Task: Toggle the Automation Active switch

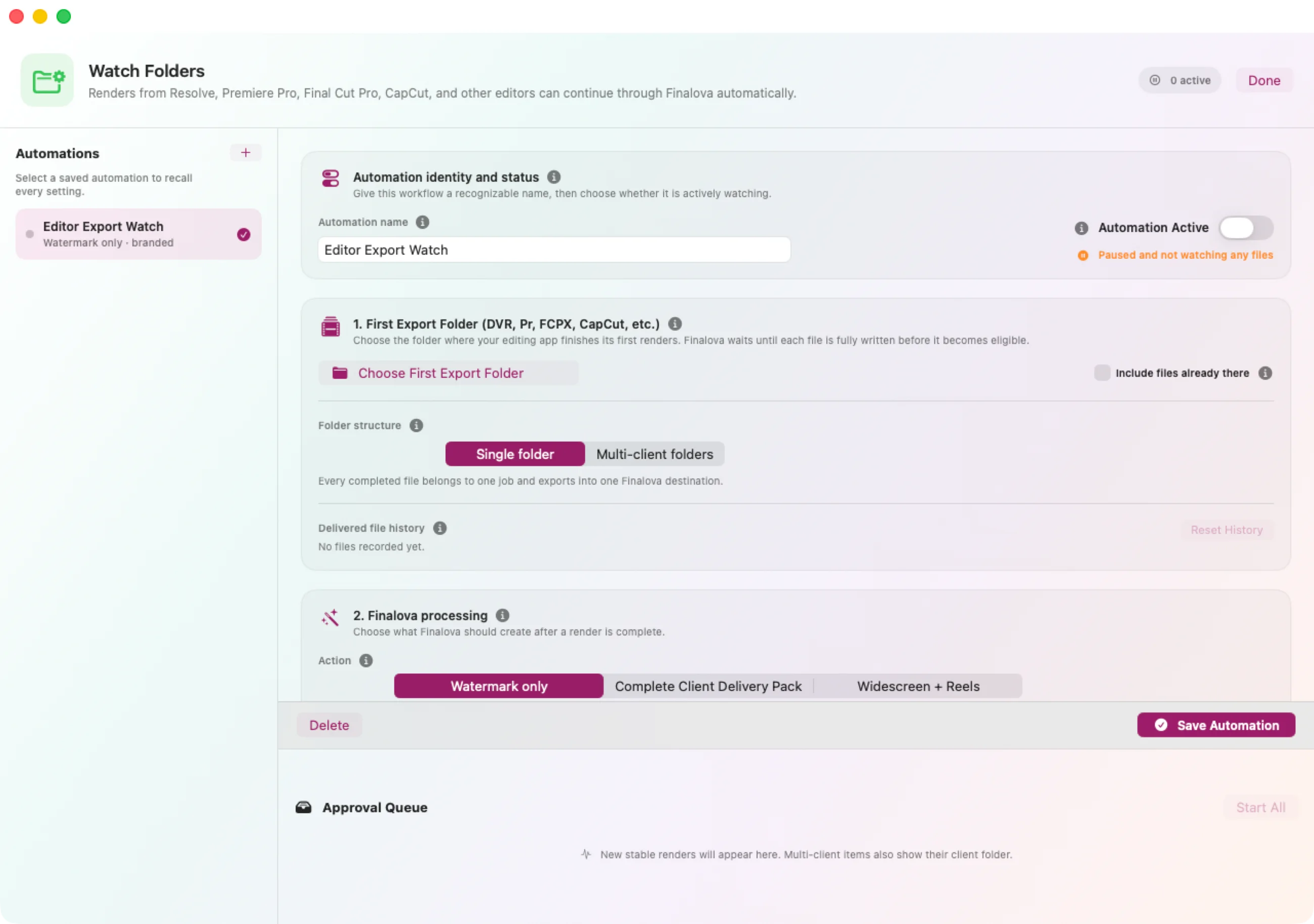Action: (x=1246, y=228)
